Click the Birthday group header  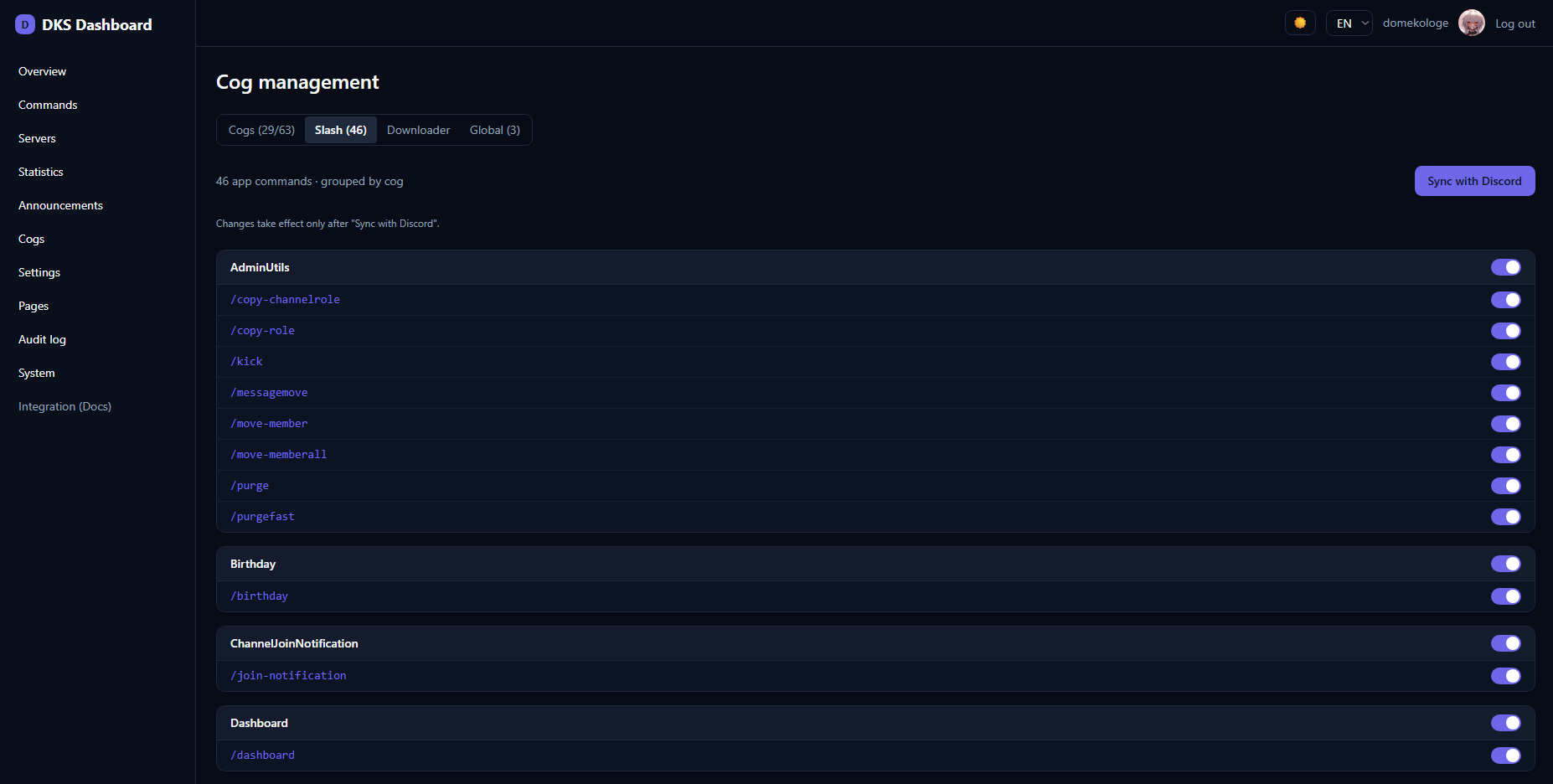(x=875, y=564)
